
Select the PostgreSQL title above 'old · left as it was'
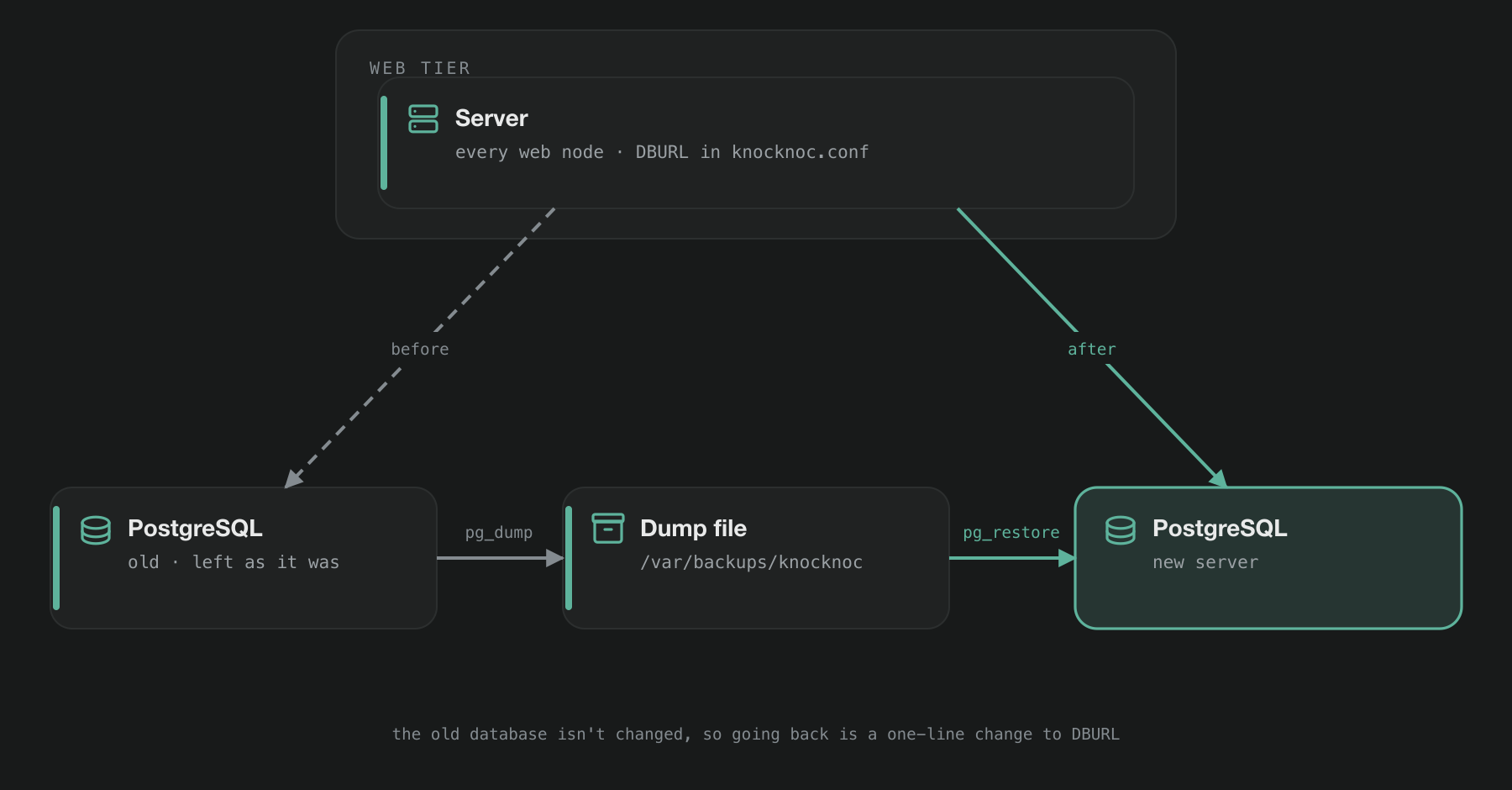coord(195,529)
